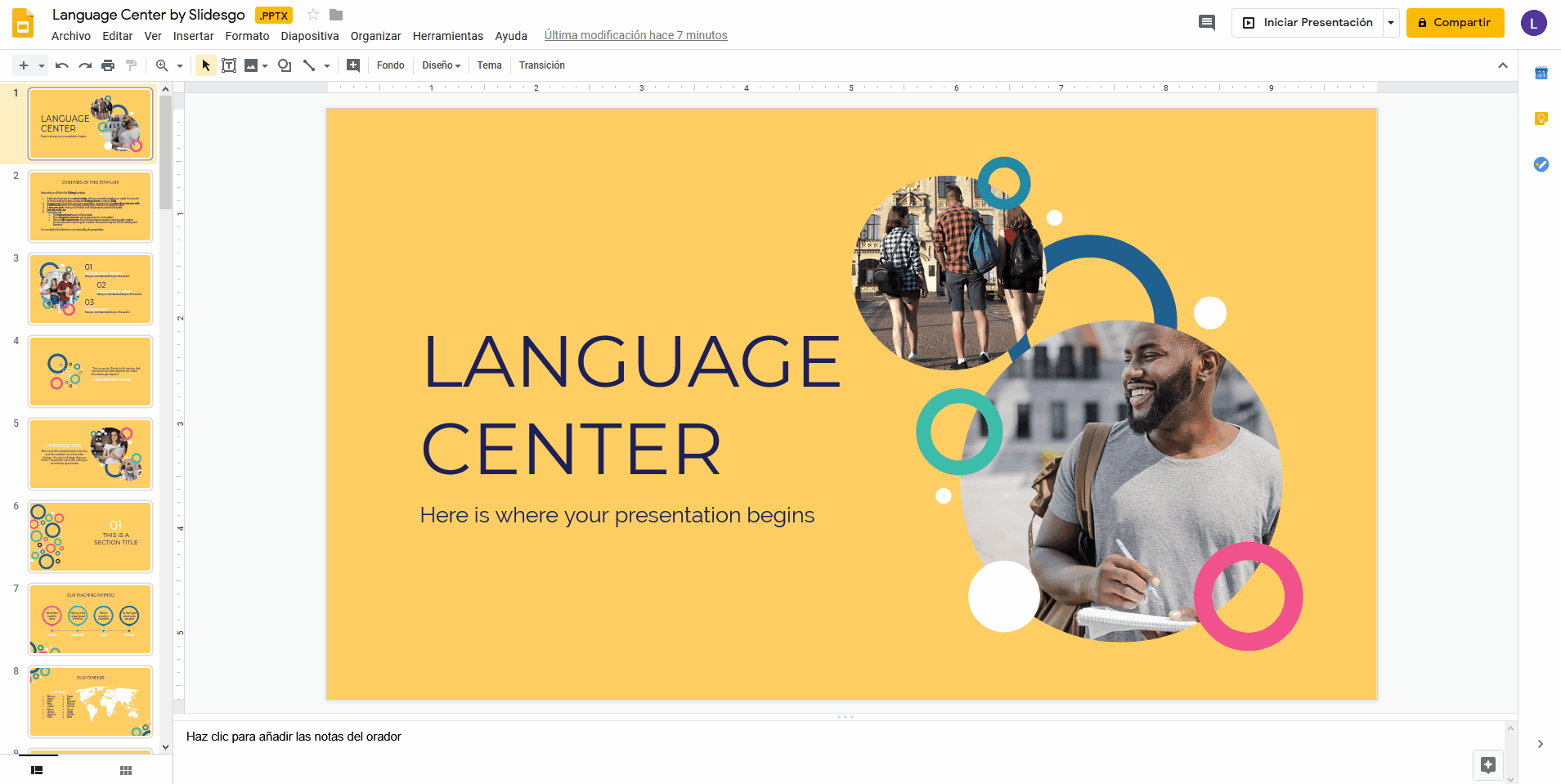
Task: Open the Herramientas menu
Action: click(448, 36)
